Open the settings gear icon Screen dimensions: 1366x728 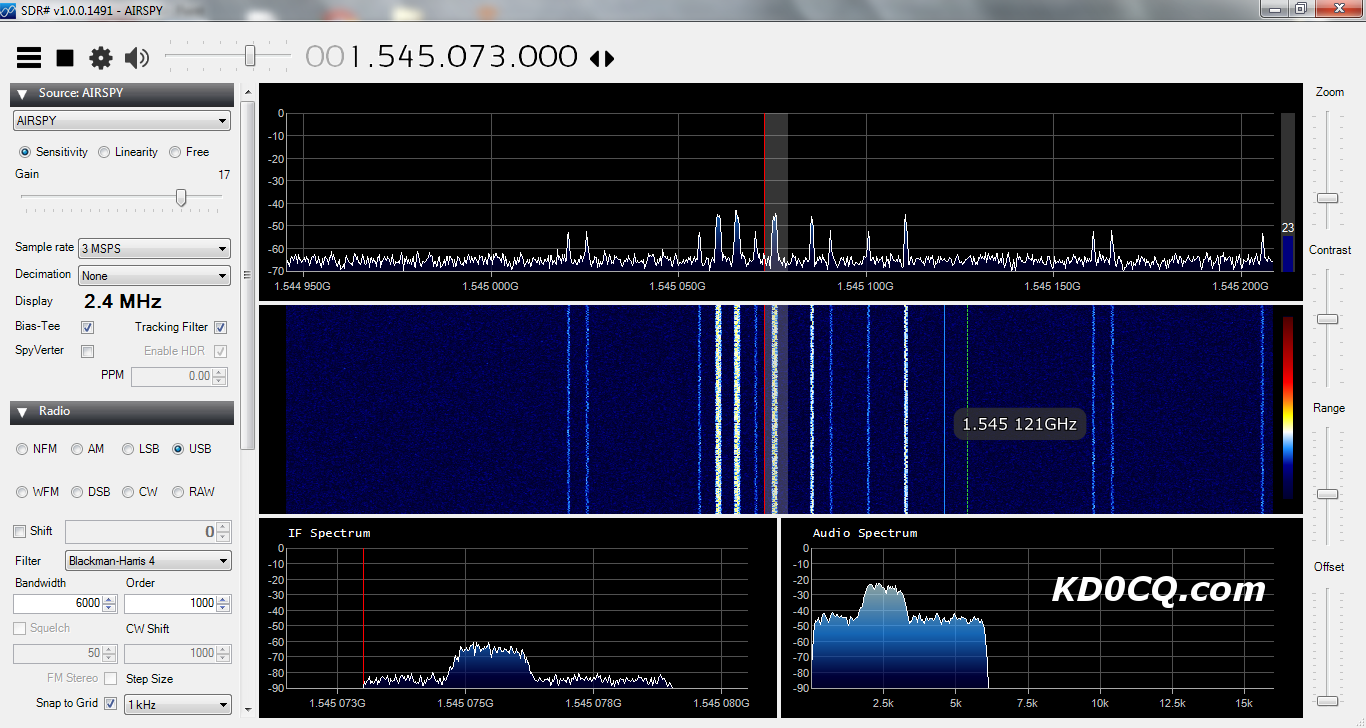[x=101, y=58]
